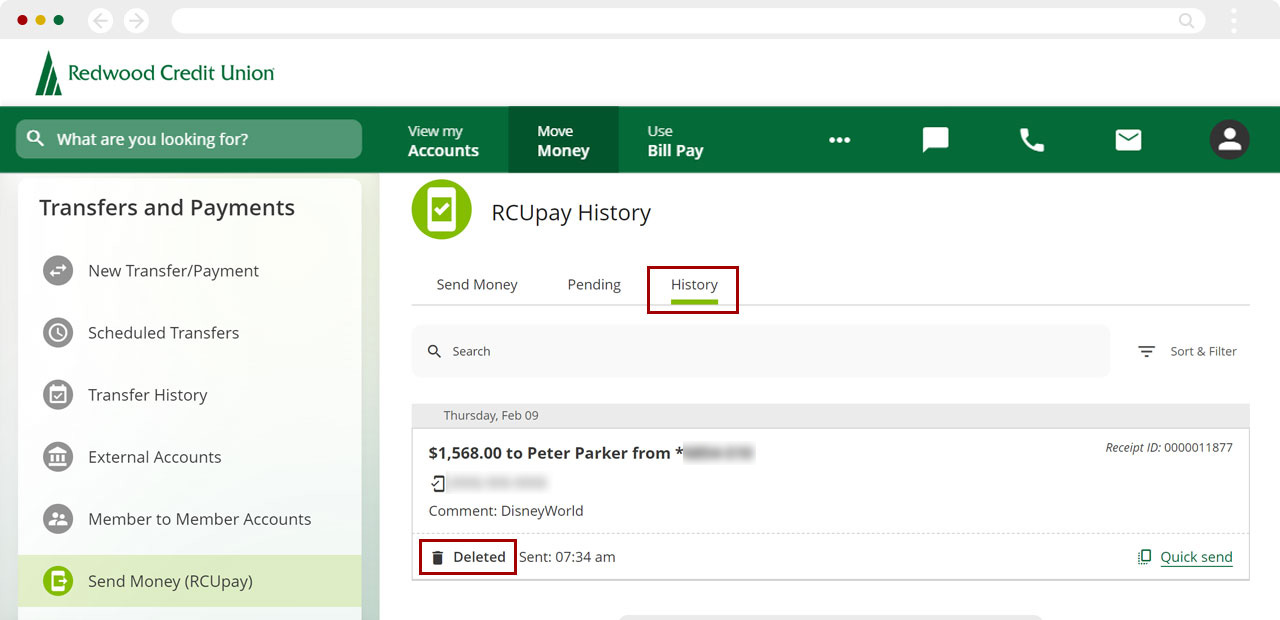The height and width of the screenshot is (620, 1280).
Task: Click the phone icon below the Peter Parker transaction
Action: (x=437, y=483)
